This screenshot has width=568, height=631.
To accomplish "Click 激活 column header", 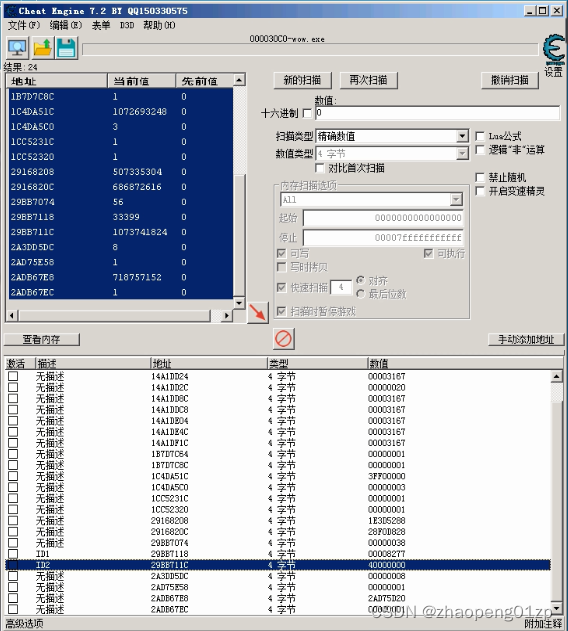I will [20, 363].
